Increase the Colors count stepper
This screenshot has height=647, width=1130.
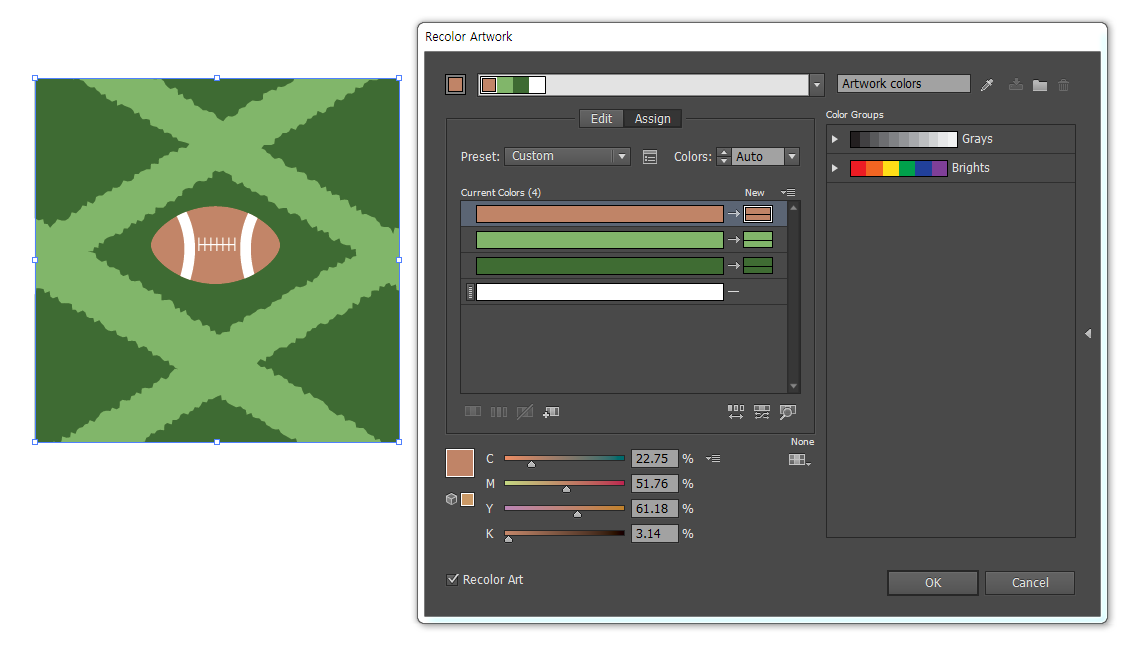click(x=724, y=152)
